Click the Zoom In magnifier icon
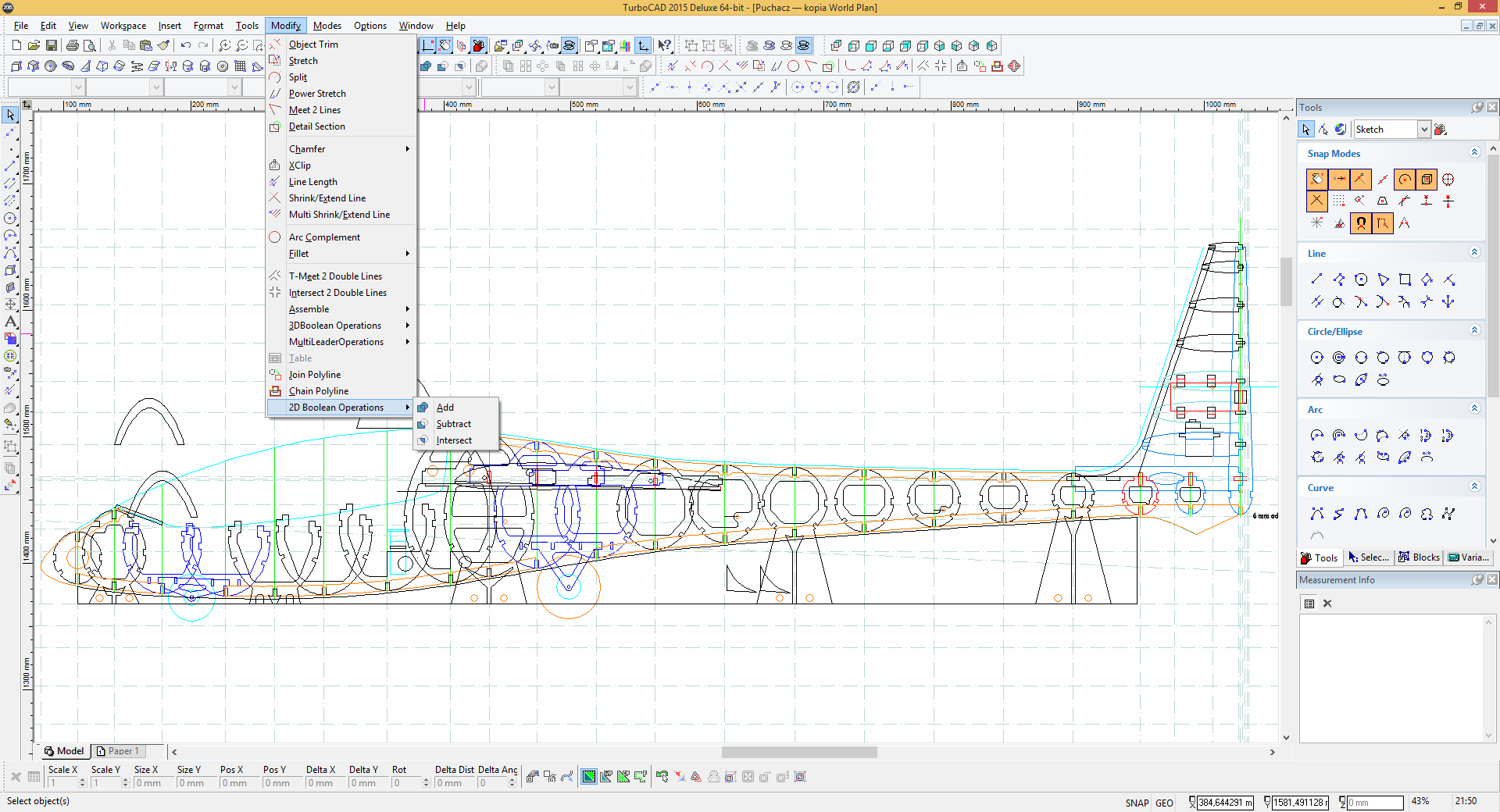This screenshot has width=1500, height=812. pos(224,45)
